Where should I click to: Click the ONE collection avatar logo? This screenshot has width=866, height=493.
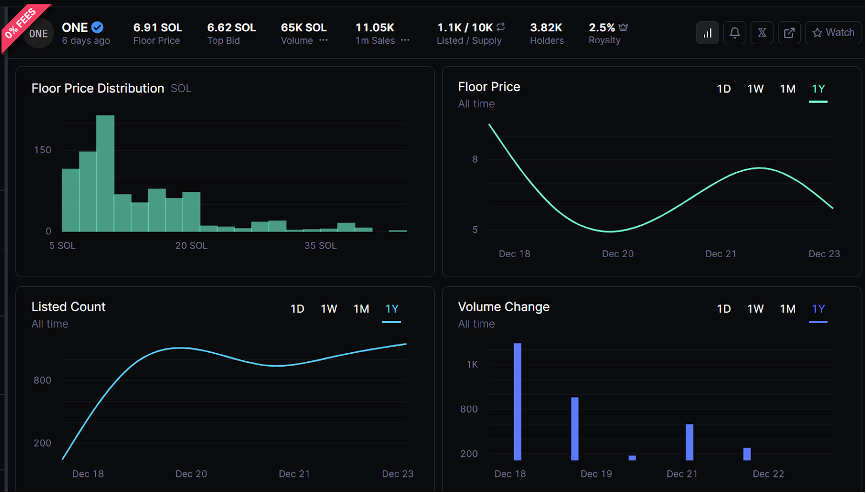(39, 33)
